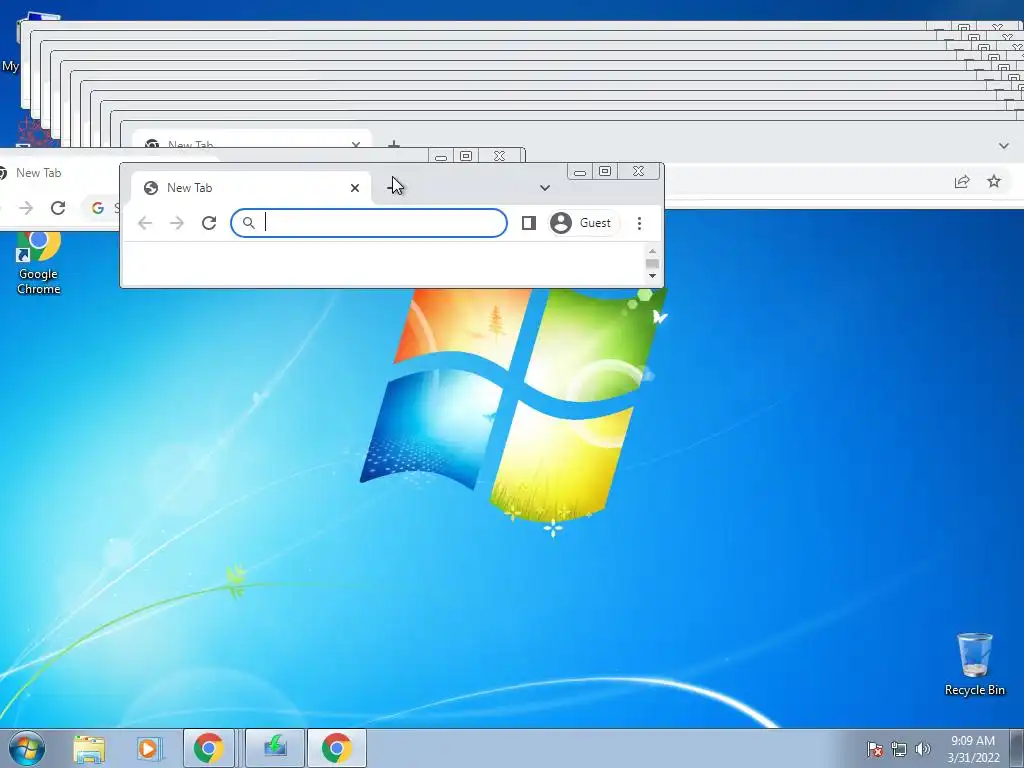Minimize the middle background Chrome window
This screenshot has height=768, width=1024.
[x=441, y=156]
